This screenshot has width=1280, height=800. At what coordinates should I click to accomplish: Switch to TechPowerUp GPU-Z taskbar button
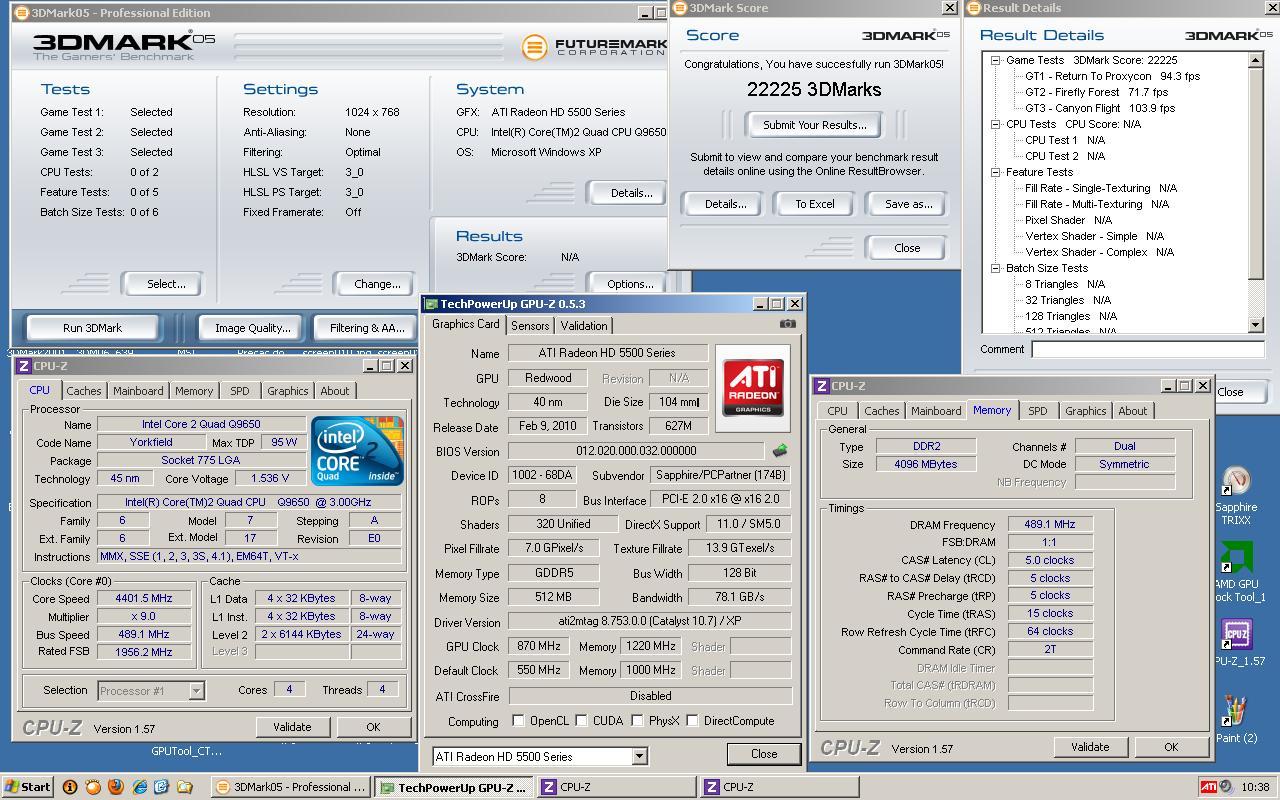coord(453,787)
